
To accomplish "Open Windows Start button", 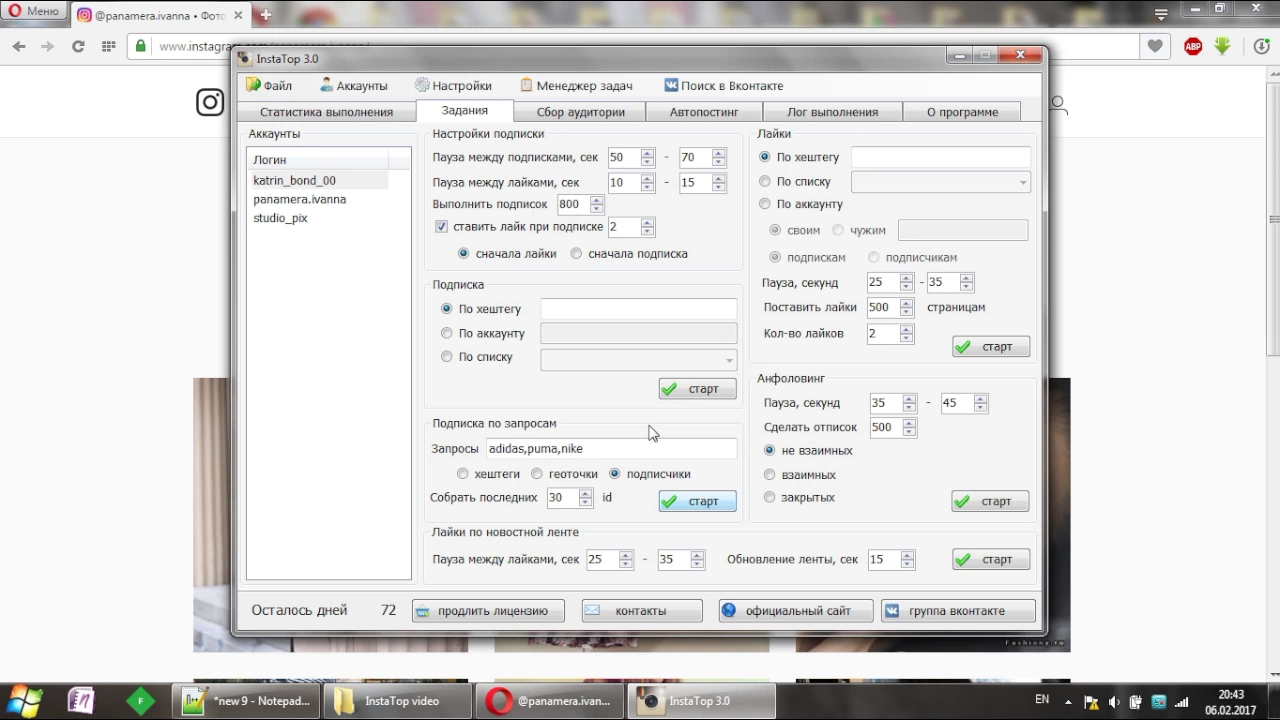I will click(26, 700).
